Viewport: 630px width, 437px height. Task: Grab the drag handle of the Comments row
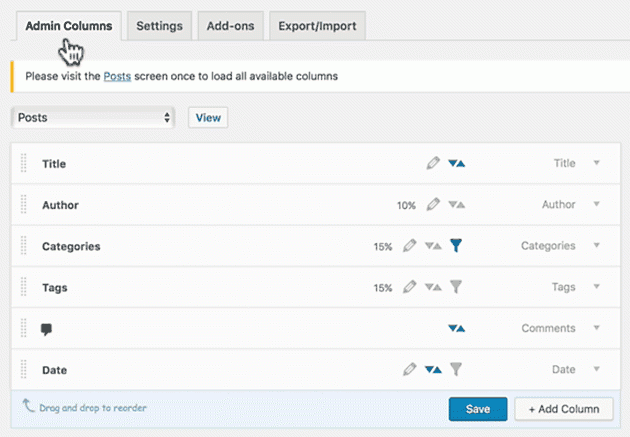point(24,329)
